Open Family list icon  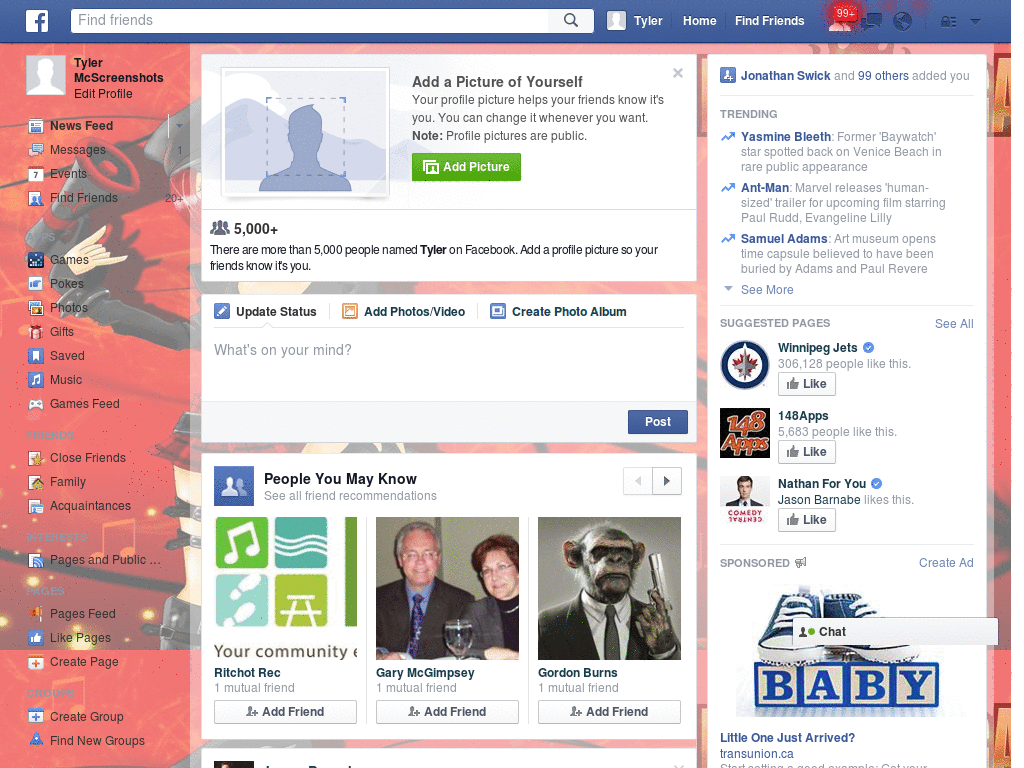[x=36, y=483]
